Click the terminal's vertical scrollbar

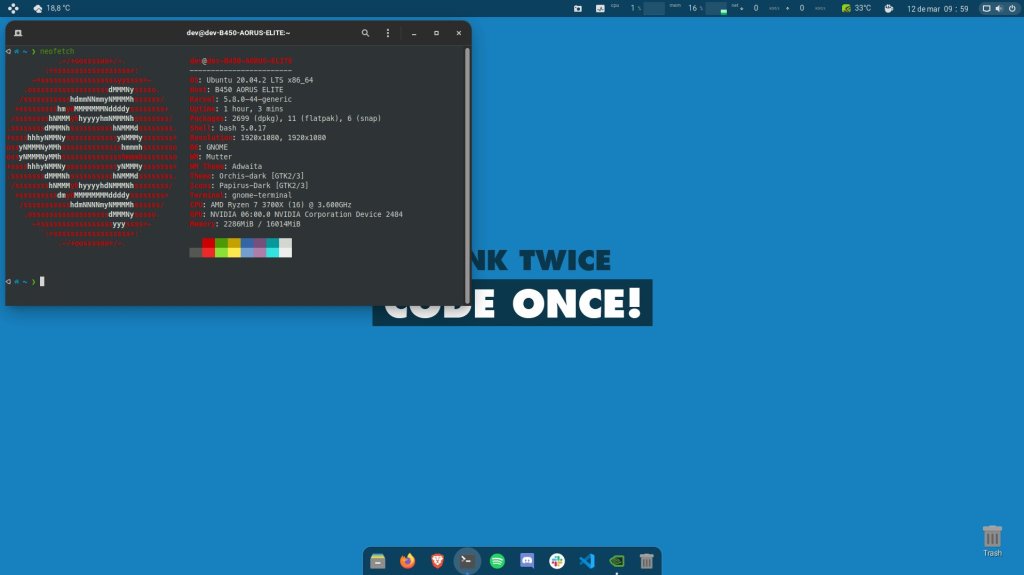pos(466,175)
